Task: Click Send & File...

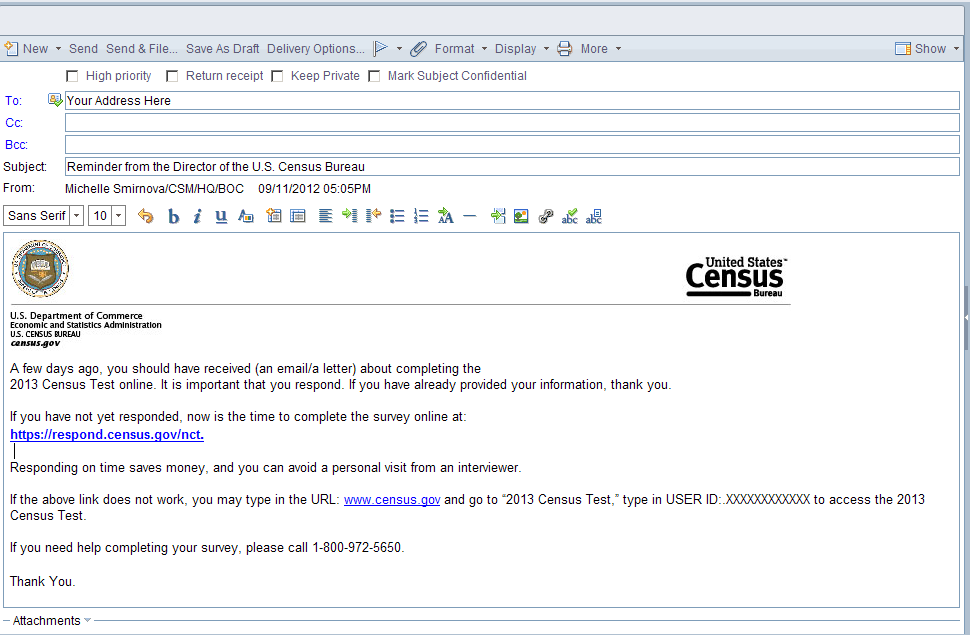Action: tap(142, 48)
